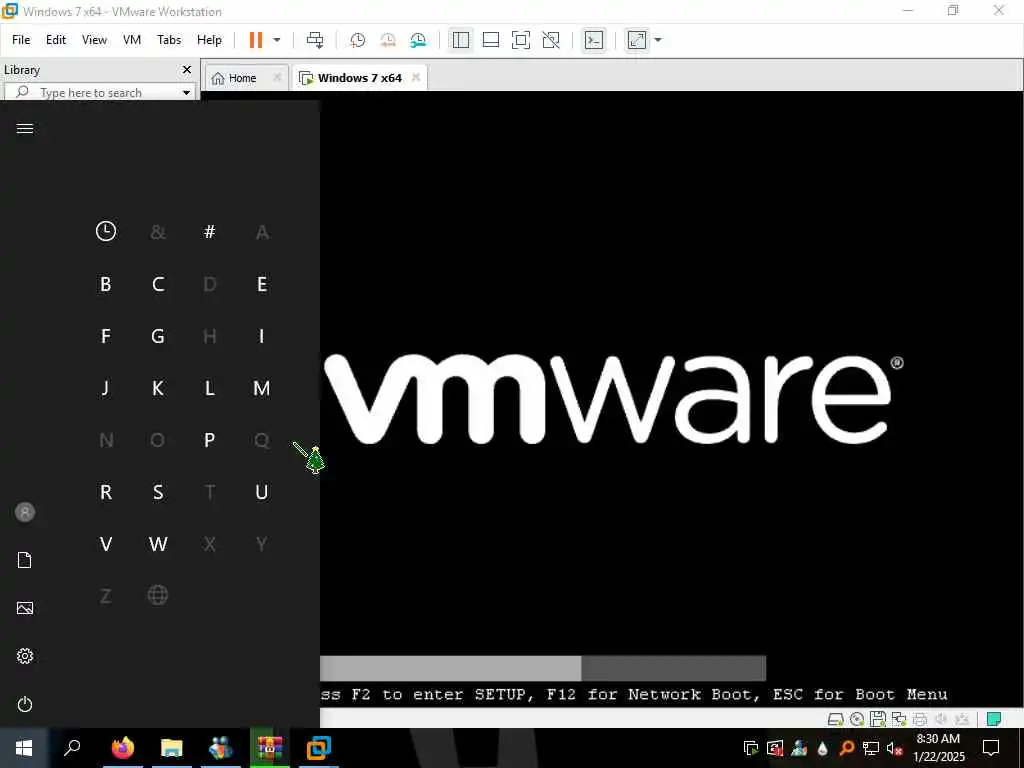Image resolution: width=1024 pixels, height=768 pixels.
Task: Expand the Library search dropdown arrow
Action: [x=186, y=93]
